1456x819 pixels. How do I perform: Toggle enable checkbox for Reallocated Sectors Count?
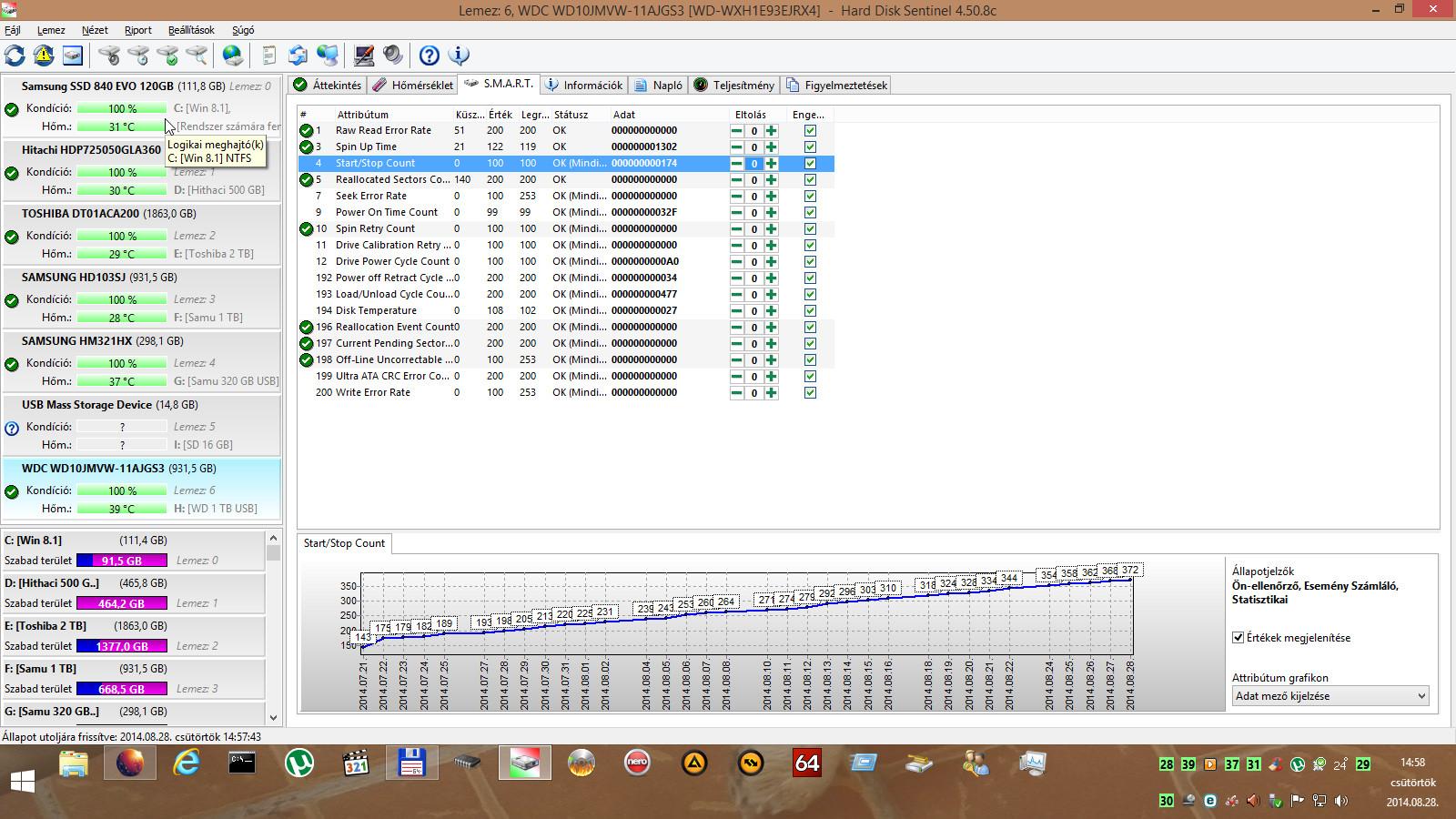point(810,179)
